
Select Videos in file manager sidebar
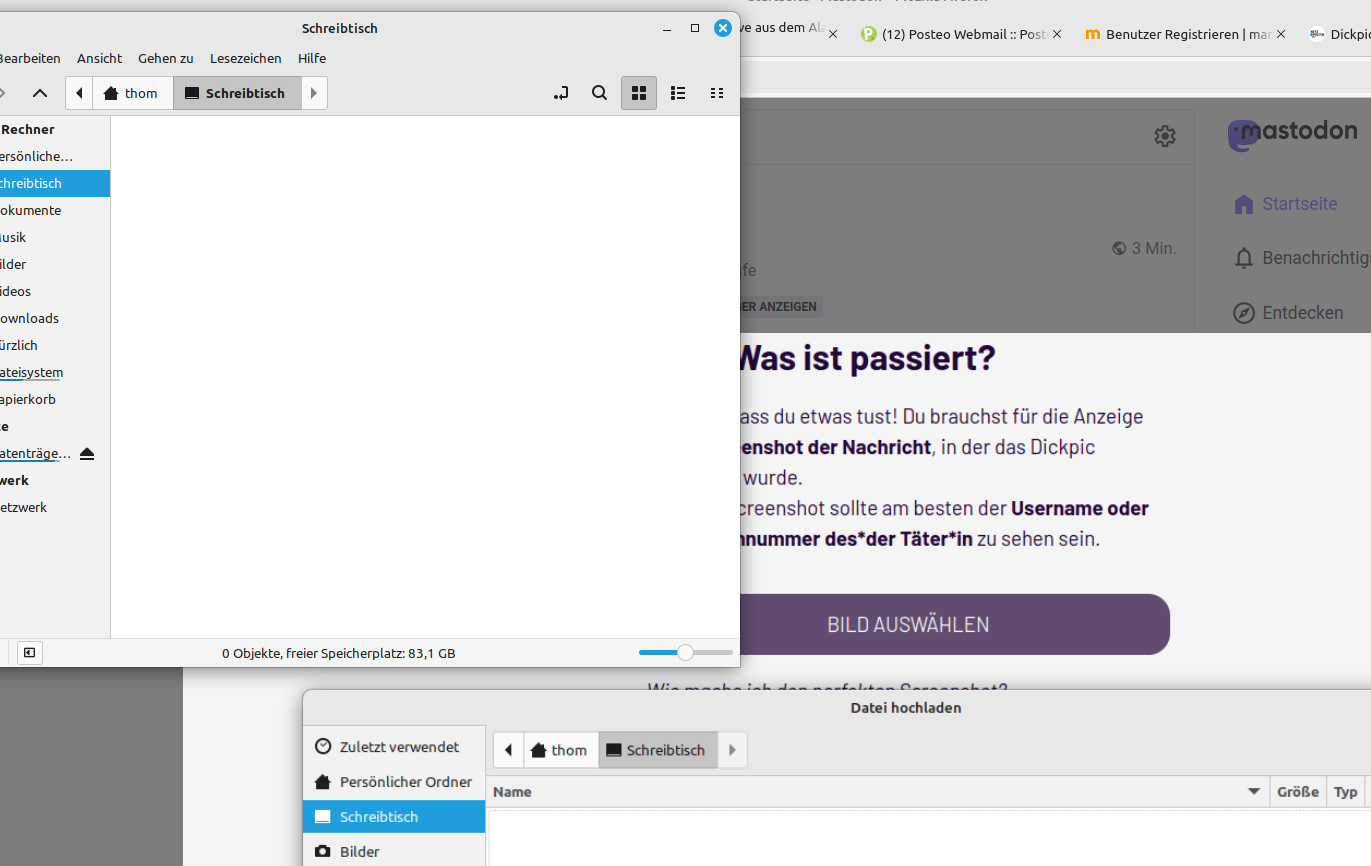(x=55, y=291)
